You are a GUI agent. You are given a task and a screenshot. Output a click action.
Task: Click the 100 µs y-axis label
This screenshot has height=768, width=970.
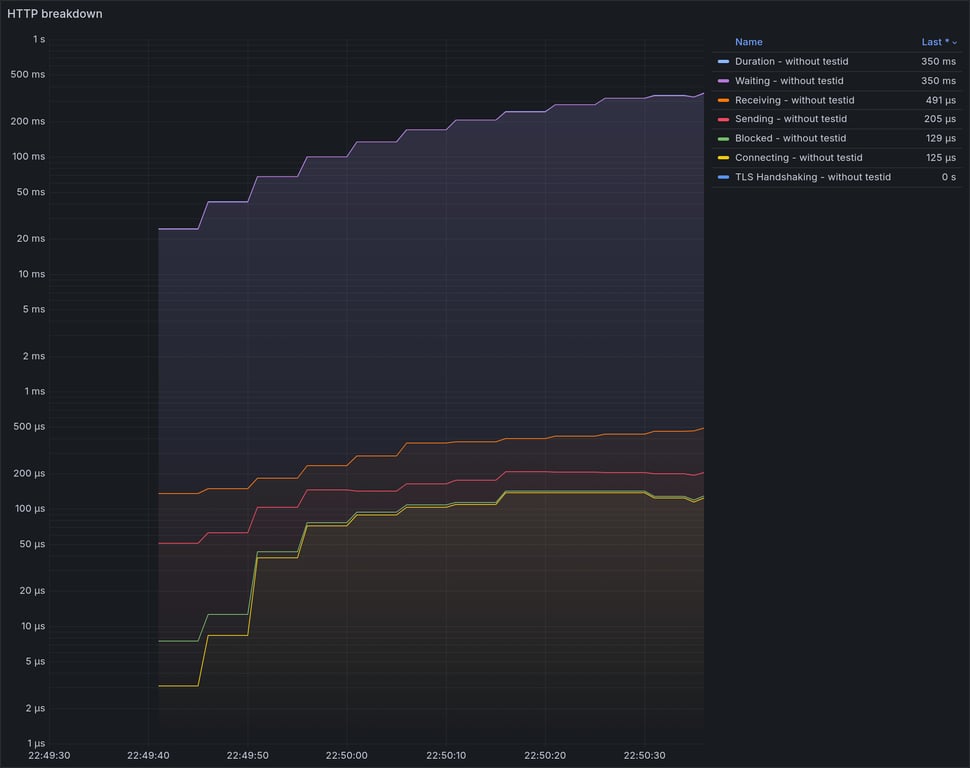[x=30, y=509]
